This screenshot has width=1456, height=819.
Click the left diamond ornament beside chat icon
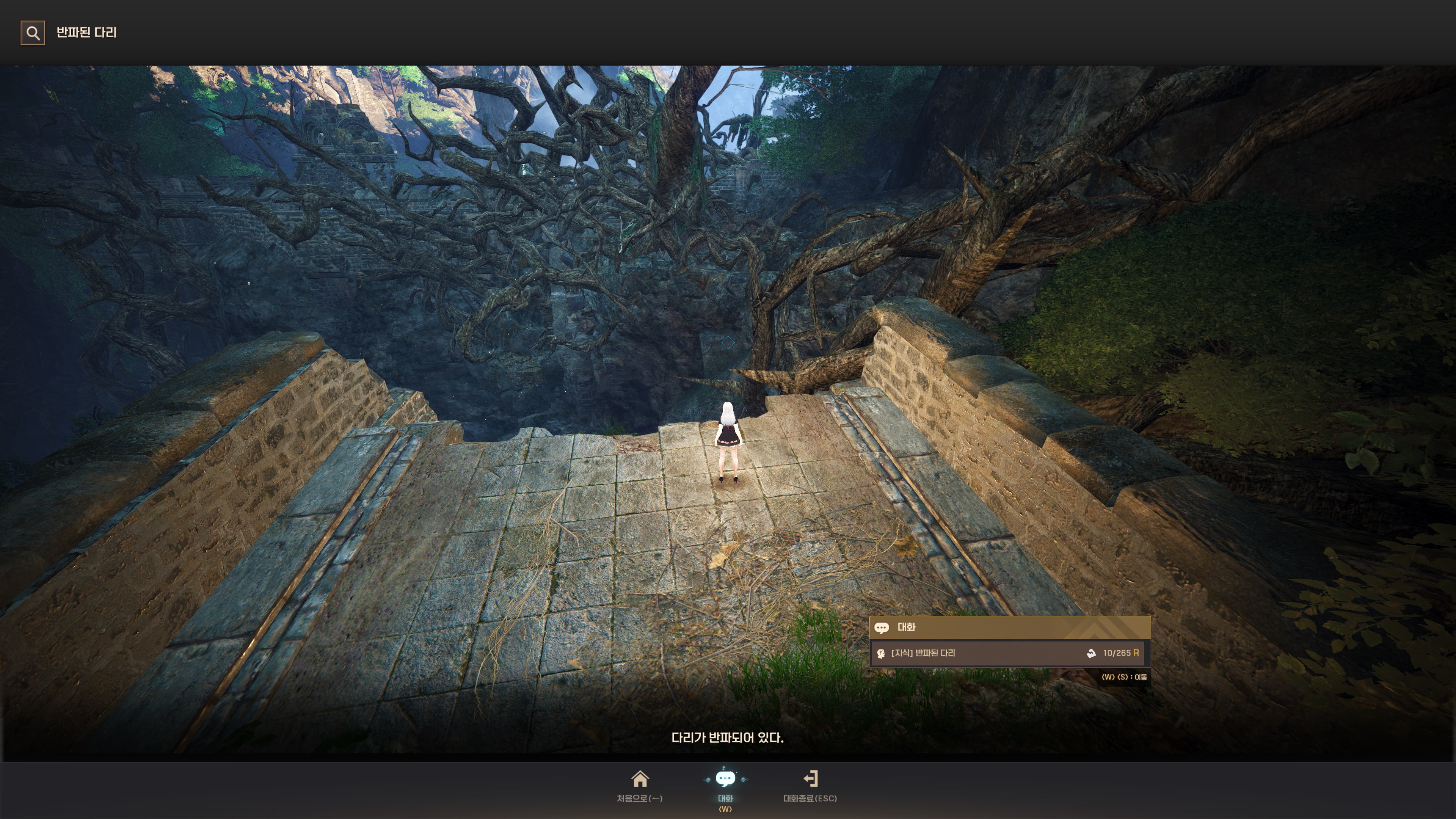(x=708, y=780)
